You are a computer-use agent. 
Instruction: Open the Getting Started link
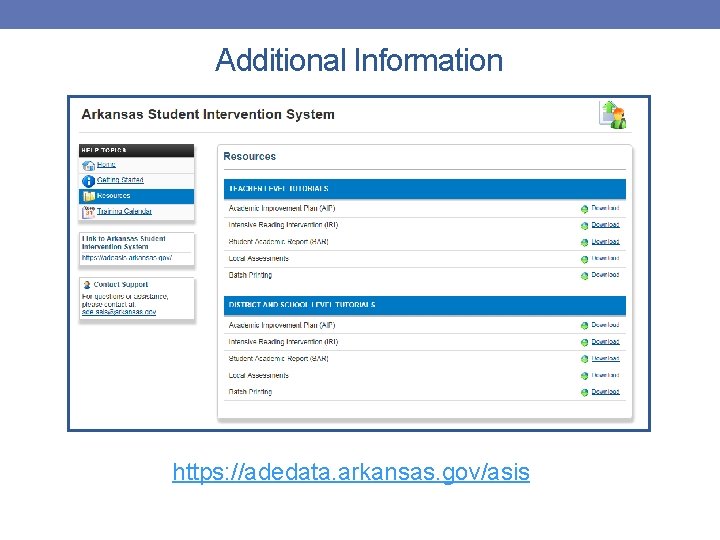tap(120, 180)
